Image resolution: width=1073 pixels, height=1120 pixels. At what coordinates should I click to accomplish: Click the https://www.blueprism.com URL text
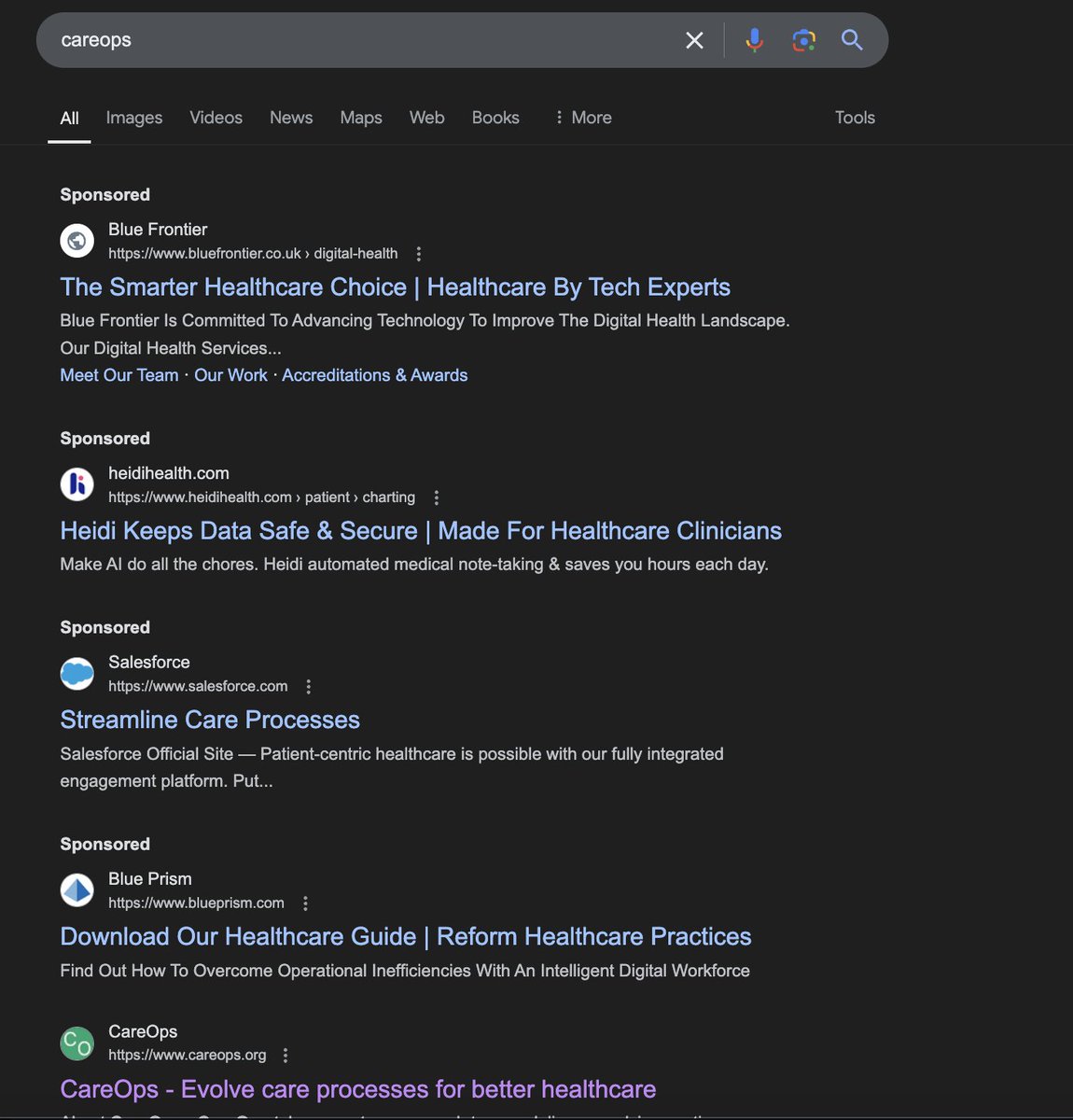coord(196,903)
